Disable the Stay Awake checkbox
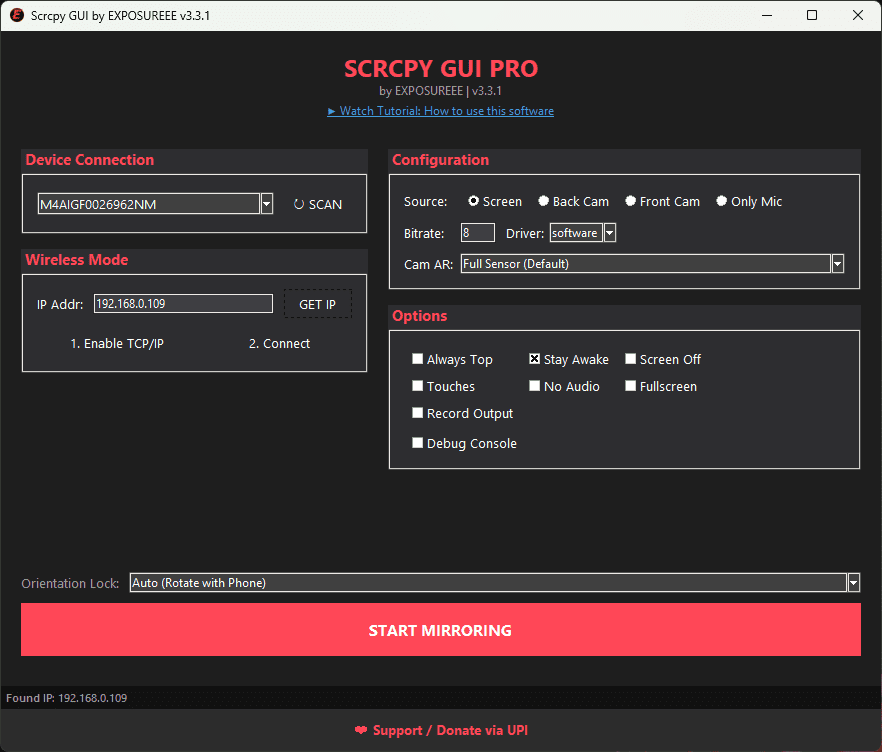 [535, 360]
